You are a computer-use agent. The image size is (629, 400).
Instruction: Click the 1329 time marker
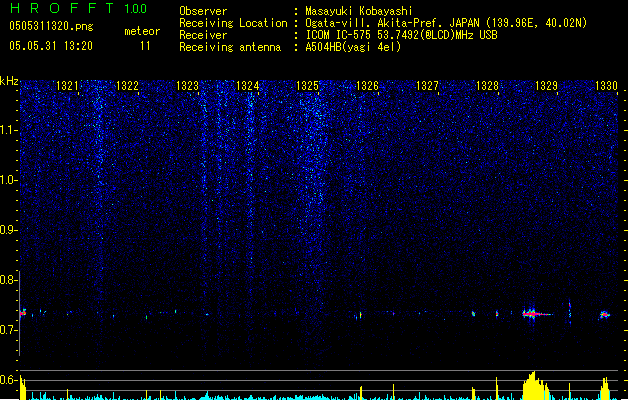point(547,86)
